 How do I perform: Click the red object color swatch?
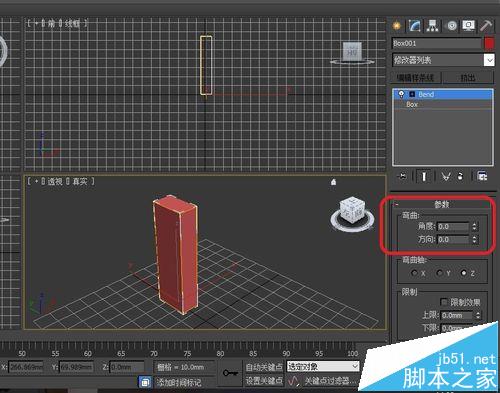(x=489, y=44)
